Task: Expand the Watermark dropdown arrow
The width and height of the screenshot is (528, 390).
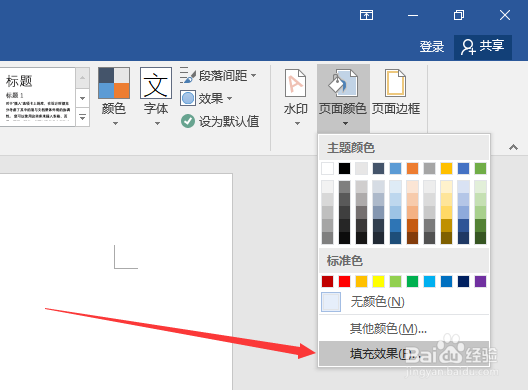Action: point(297,124)
